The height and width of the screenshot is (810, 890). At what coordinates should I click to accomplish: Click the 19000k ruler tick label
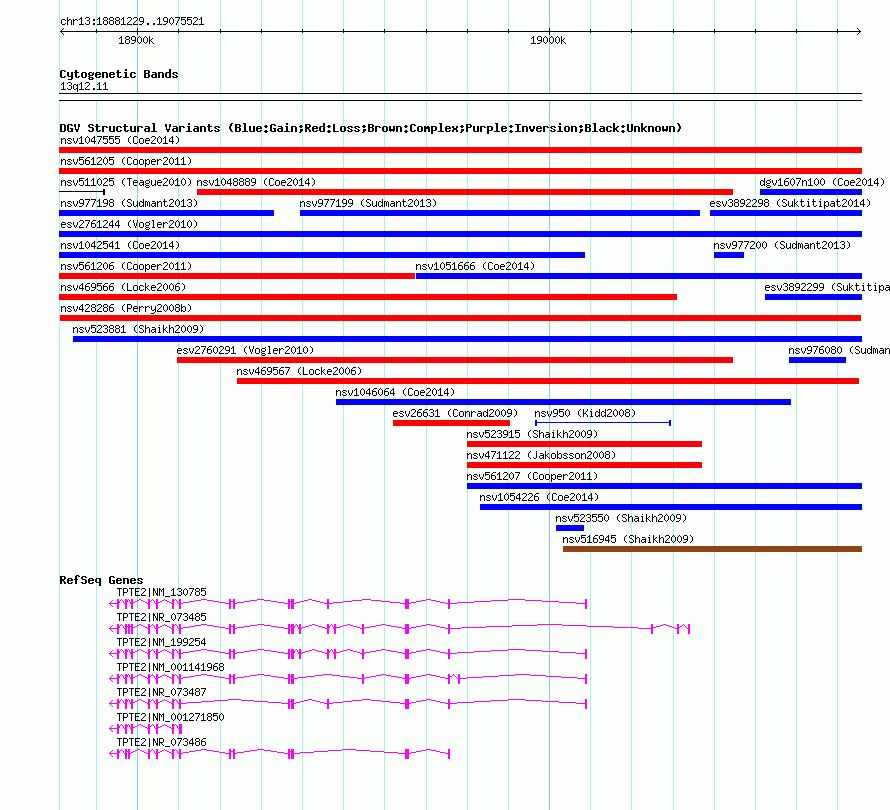click(x=548, y=41)
